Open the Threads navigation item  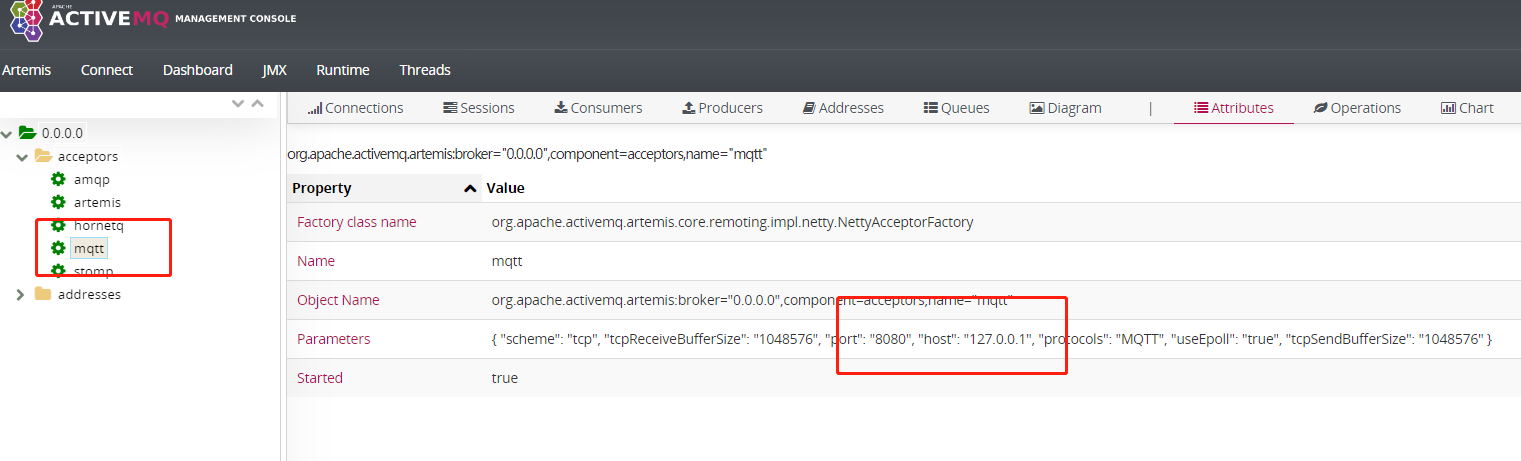coord(425,70)
